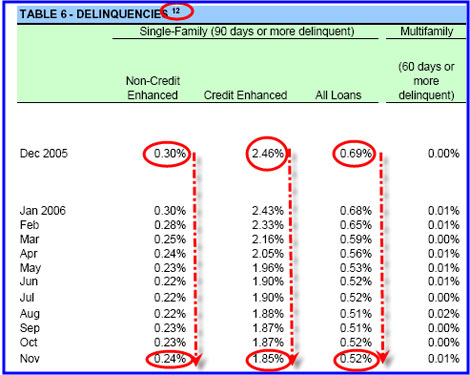Screen dimensions: 470x375
Task: Click the circled 0.24% Nov value
Action: tap(170, 359)
